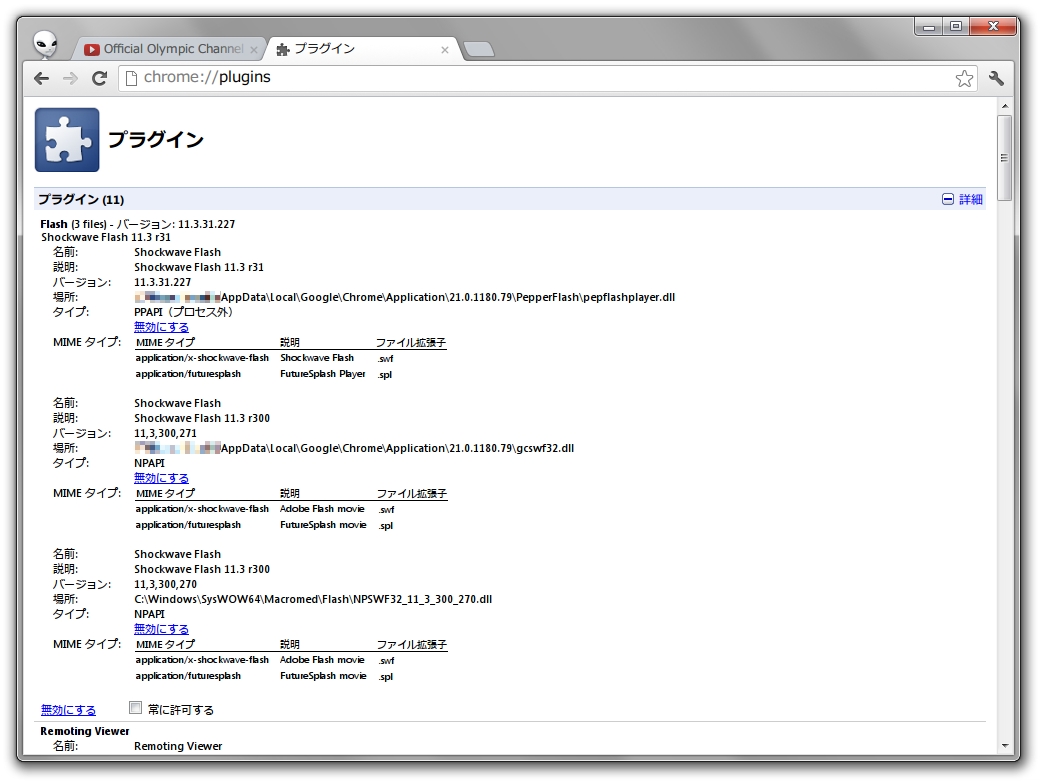
Task: Click the address bar showing chrome://plugins
Action: click(300, 77)
